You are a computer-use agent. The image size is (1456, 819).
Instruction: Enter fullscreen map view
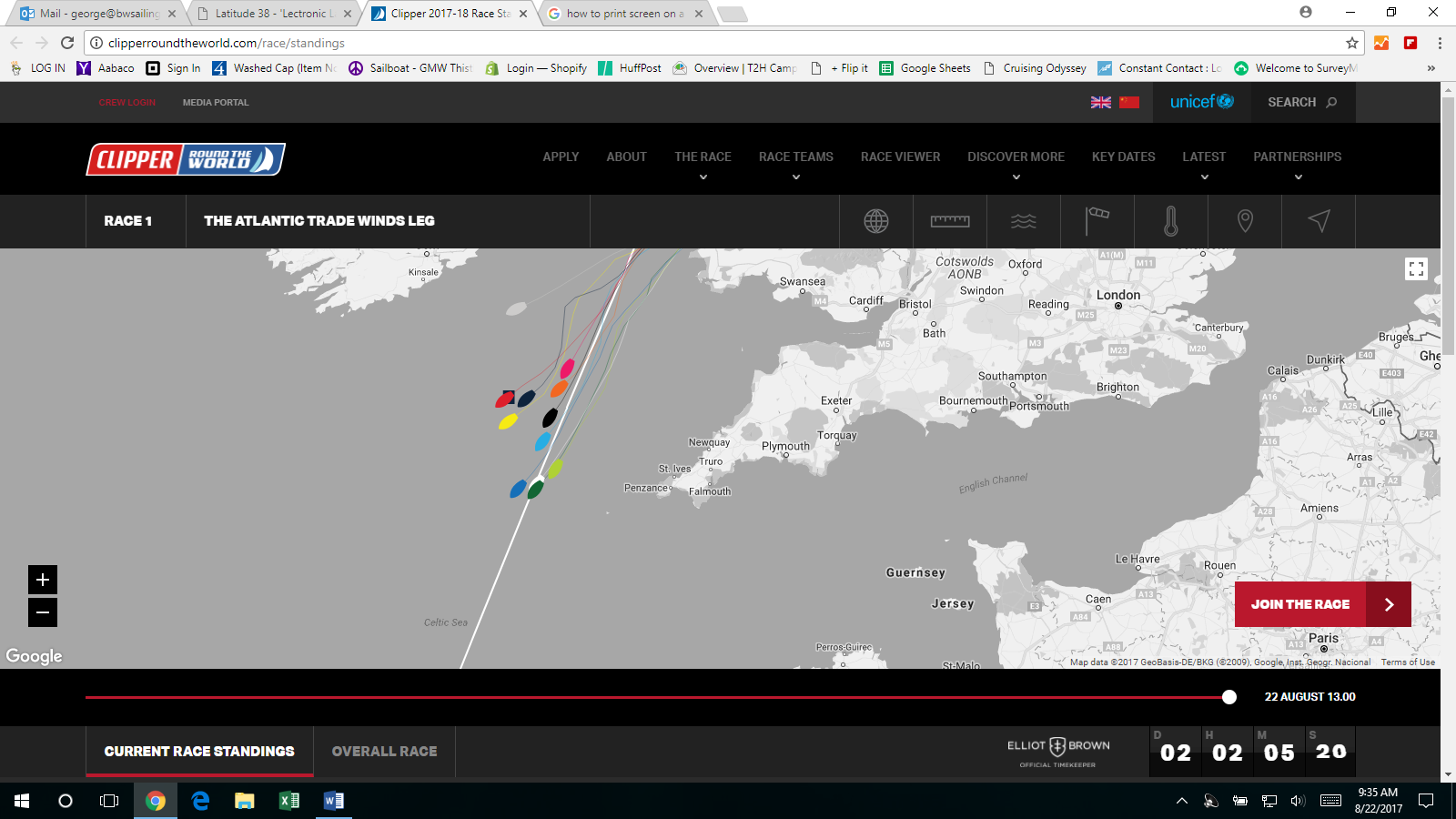pyautogui.click(x=1416, y=268)
